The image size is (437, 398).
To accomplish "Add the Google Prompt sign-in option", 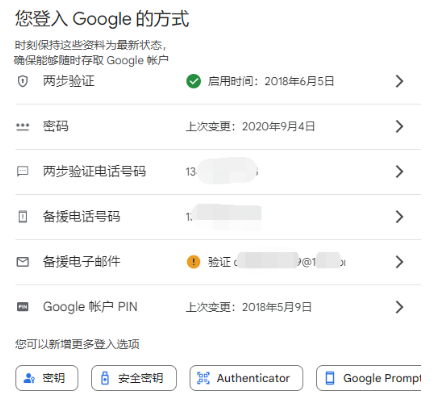I will (369, 378).
